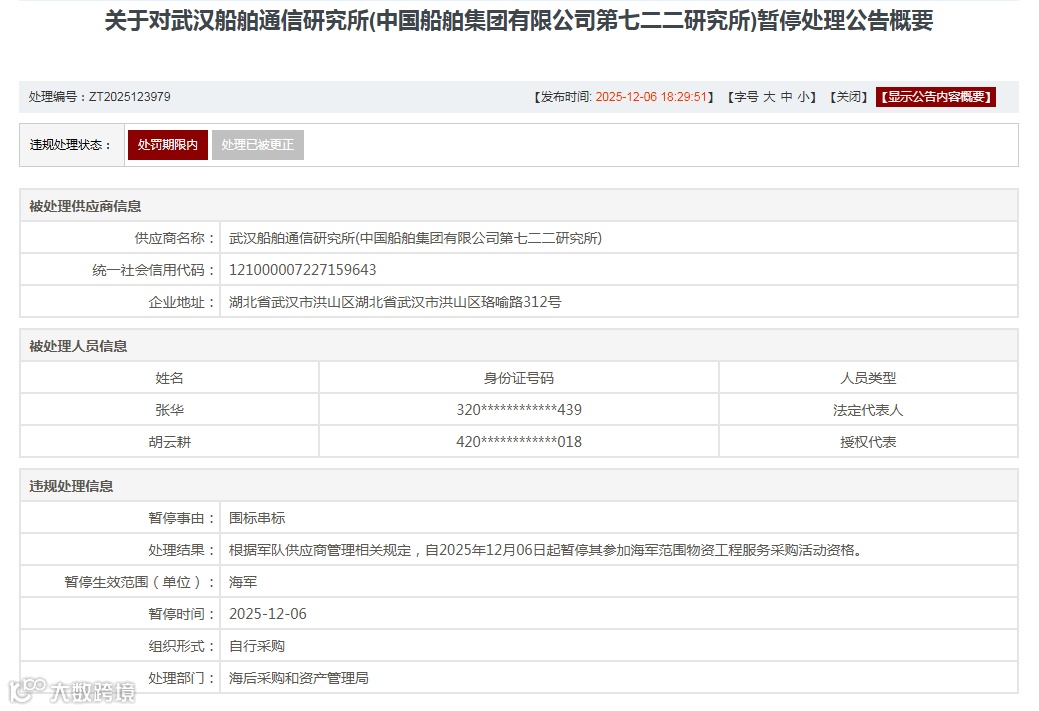
Task: Click the publish time 2025-12-06 18:29:51
Action: (x=651, y=97)
